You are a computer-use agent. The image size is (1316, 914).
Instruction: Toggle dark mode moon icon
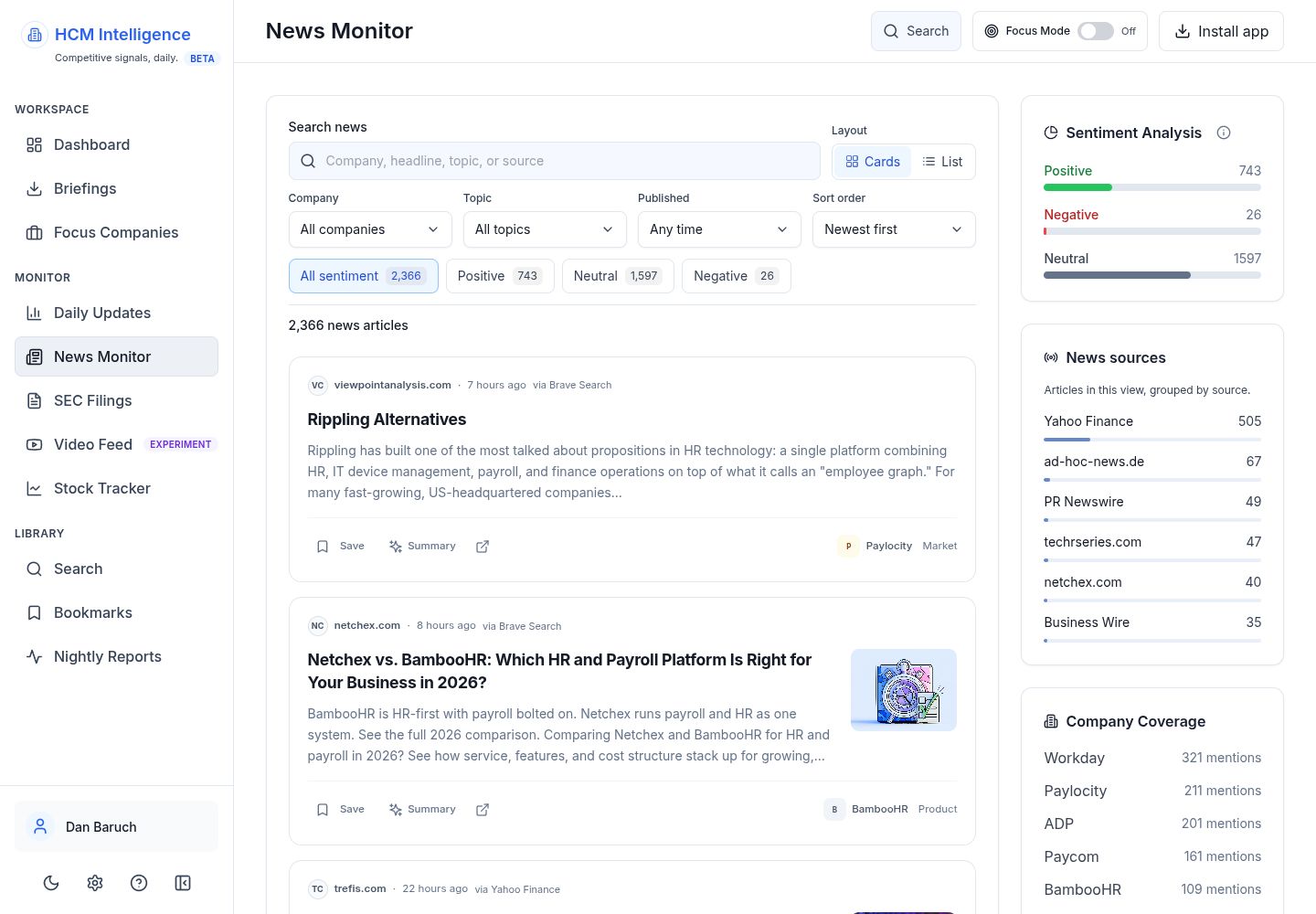pyautogui.click(x=51, y=883)
